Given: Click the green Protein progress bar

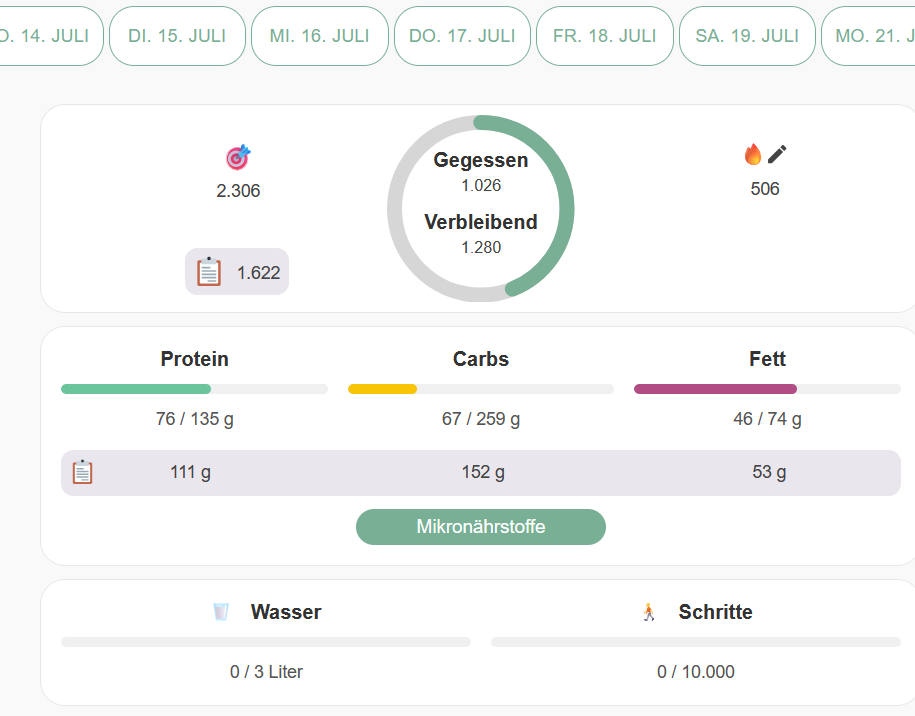Looking at the screenshot, I should point(194,389).
